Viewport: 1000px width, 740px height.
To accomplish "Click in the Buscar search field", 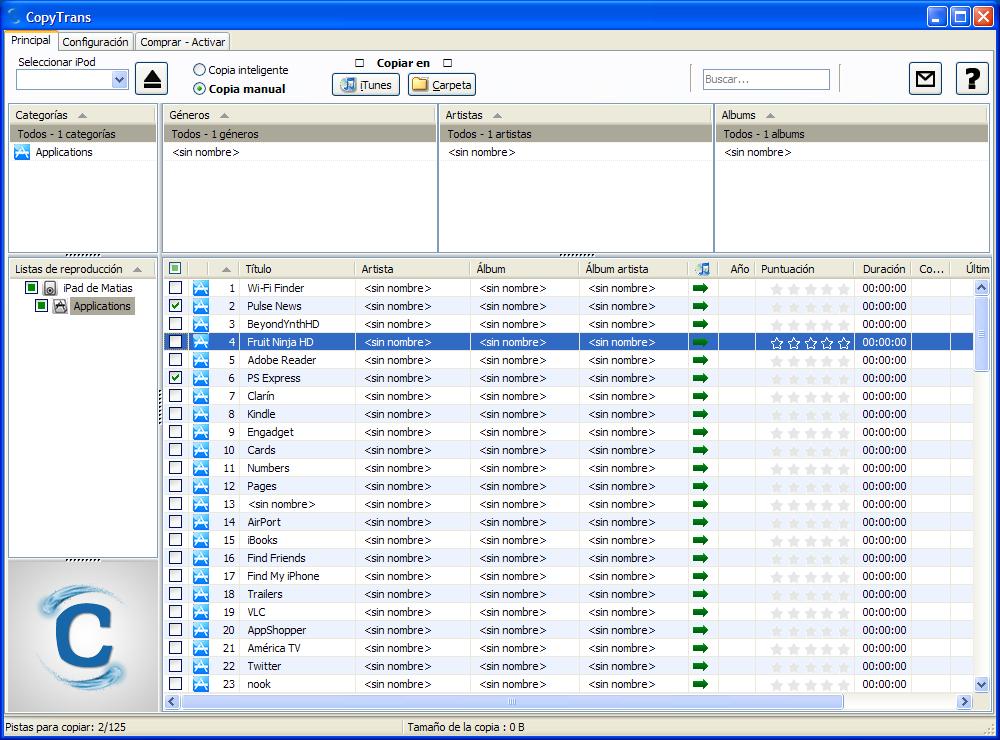I will [766, 79].
